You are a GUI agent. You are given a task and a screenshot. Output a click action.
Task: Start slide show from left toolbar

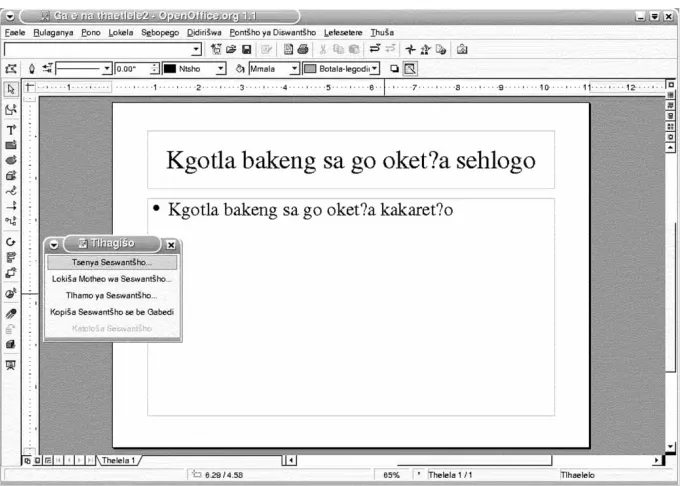pos(11,365)
